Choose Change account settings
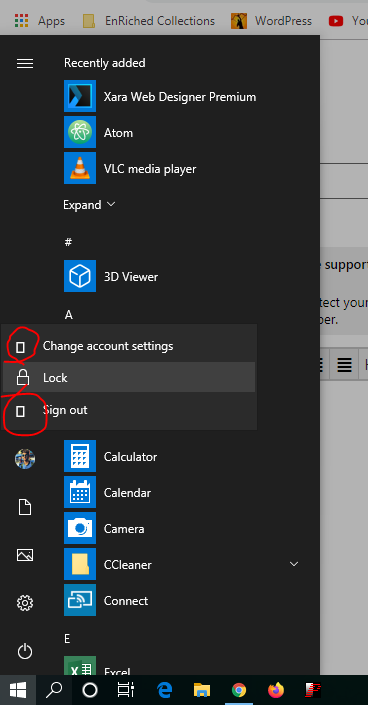This screenshot has height=705, width=368. pyautogui.click(x=129, y=346)
